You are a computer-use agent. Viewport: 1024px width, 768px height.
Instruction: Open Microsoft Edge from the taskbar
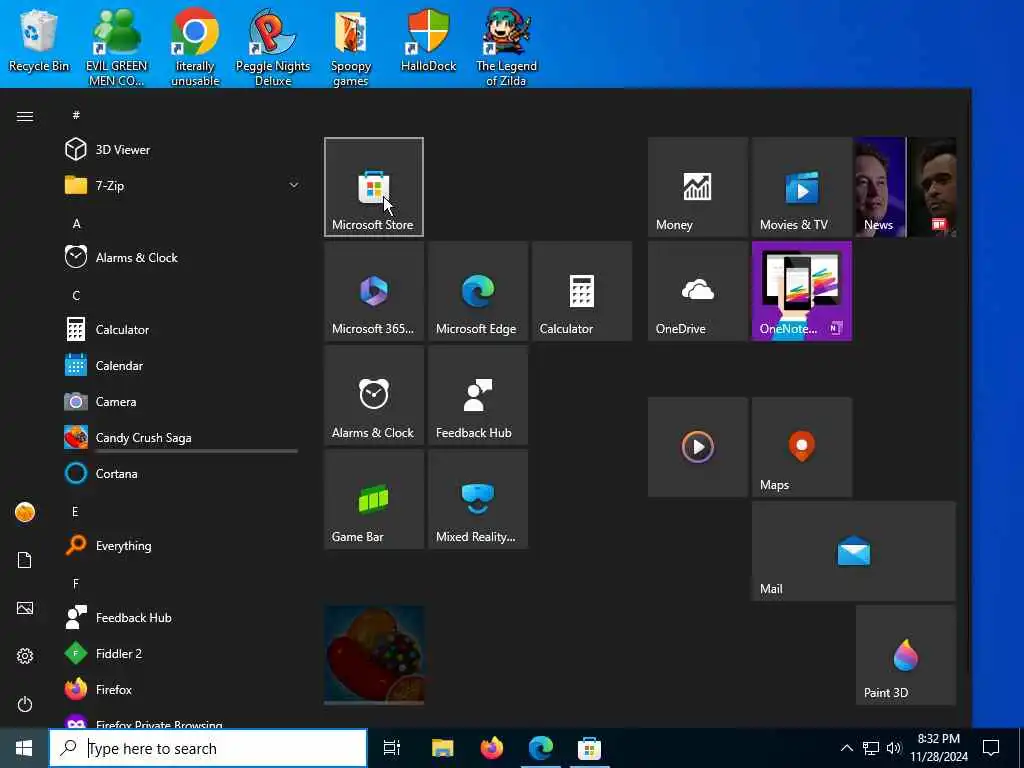pos(541,748)
